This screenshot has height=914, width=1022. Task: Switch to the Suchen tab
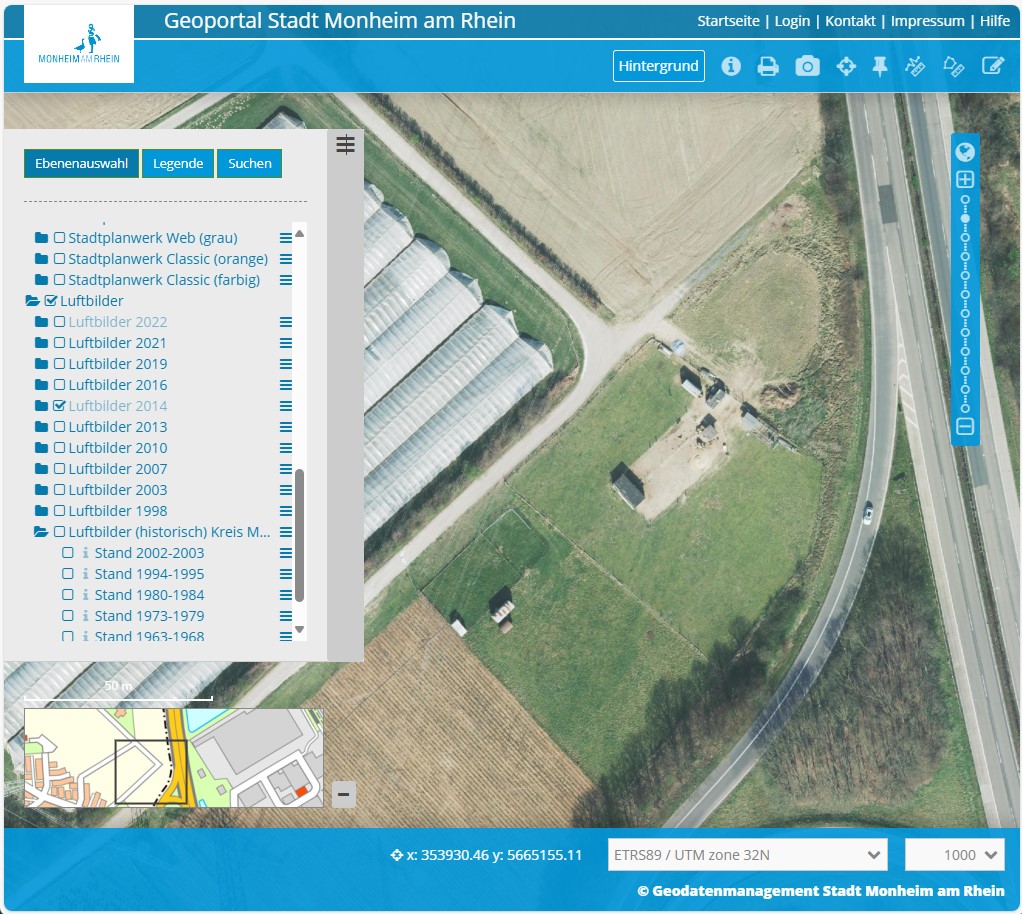tap(250, 164)
